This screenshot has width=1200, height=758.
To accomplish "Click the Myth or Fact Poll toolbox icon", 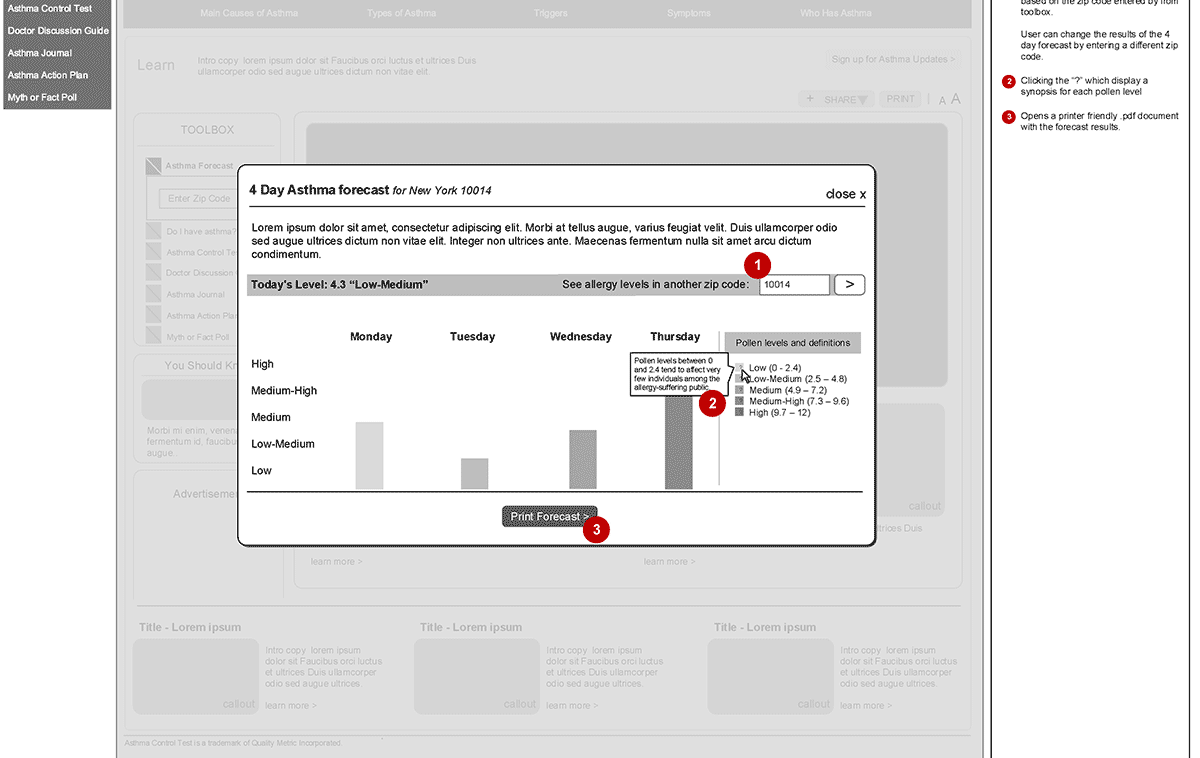I will click(x=153, y=337).
